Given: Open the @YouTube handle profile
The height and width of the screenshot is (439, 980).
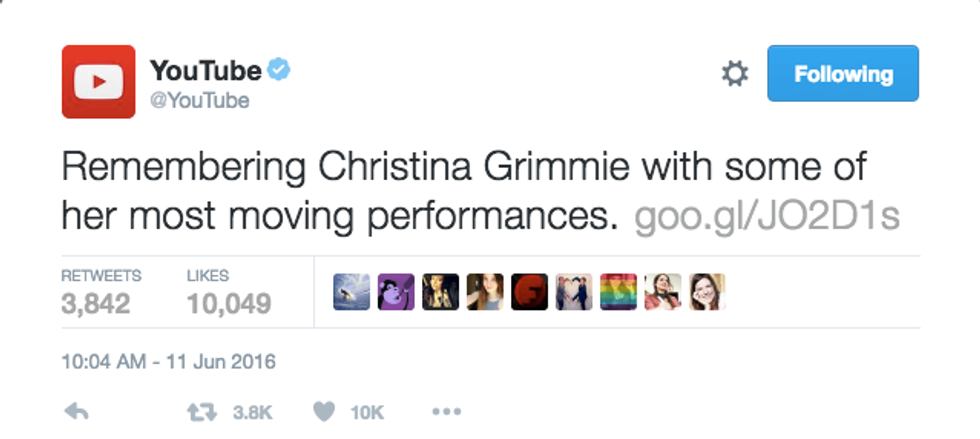Looking at the screenshot, I should [199, 101].
